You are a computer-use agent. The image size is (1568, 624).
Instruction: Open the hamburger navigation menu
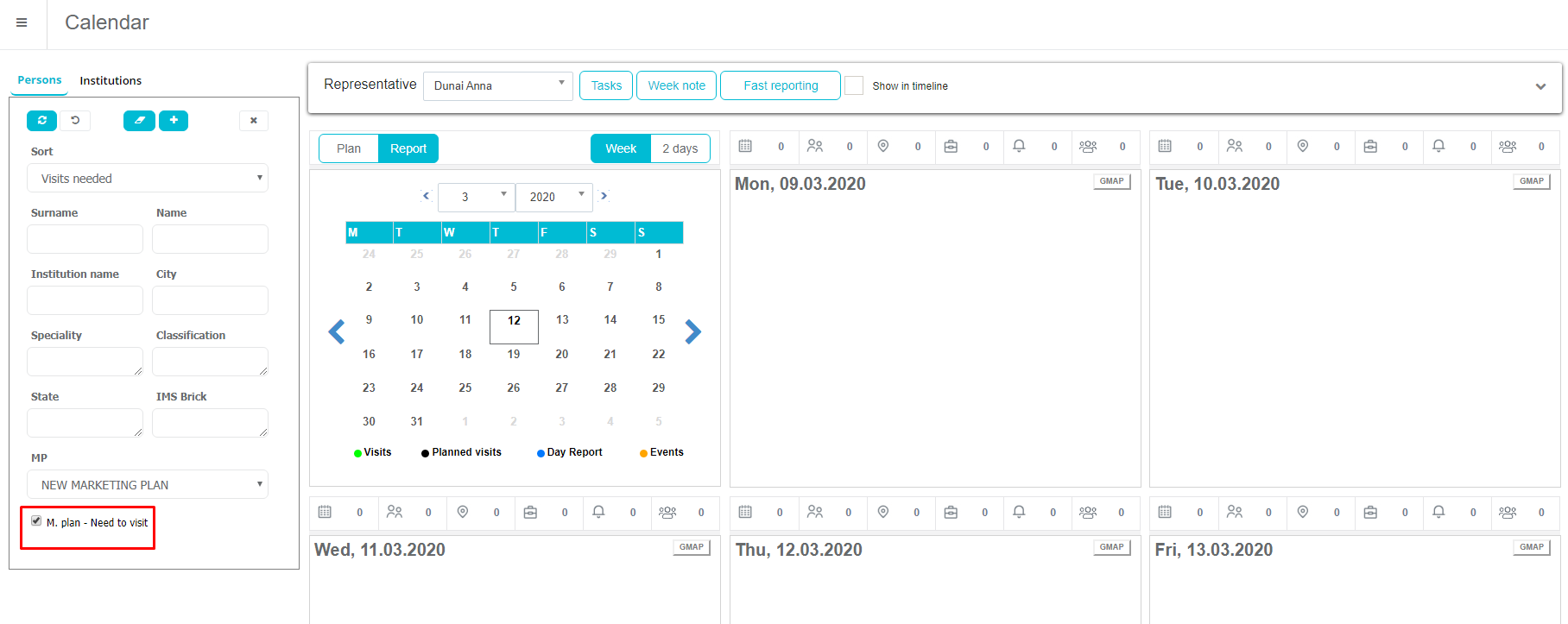22,22
